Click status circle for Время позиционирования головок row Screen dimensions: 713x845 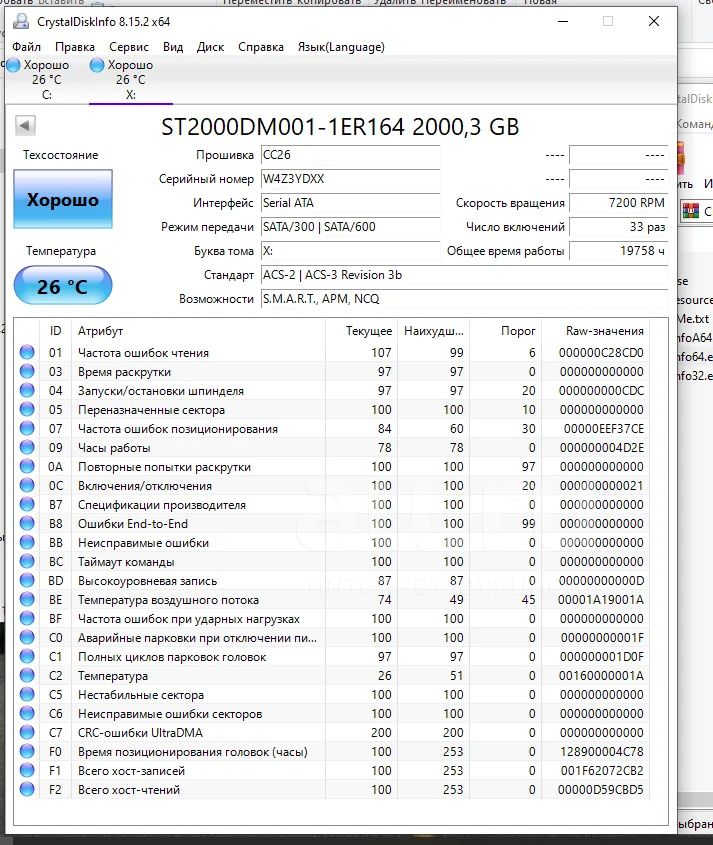tap(27, 751)
